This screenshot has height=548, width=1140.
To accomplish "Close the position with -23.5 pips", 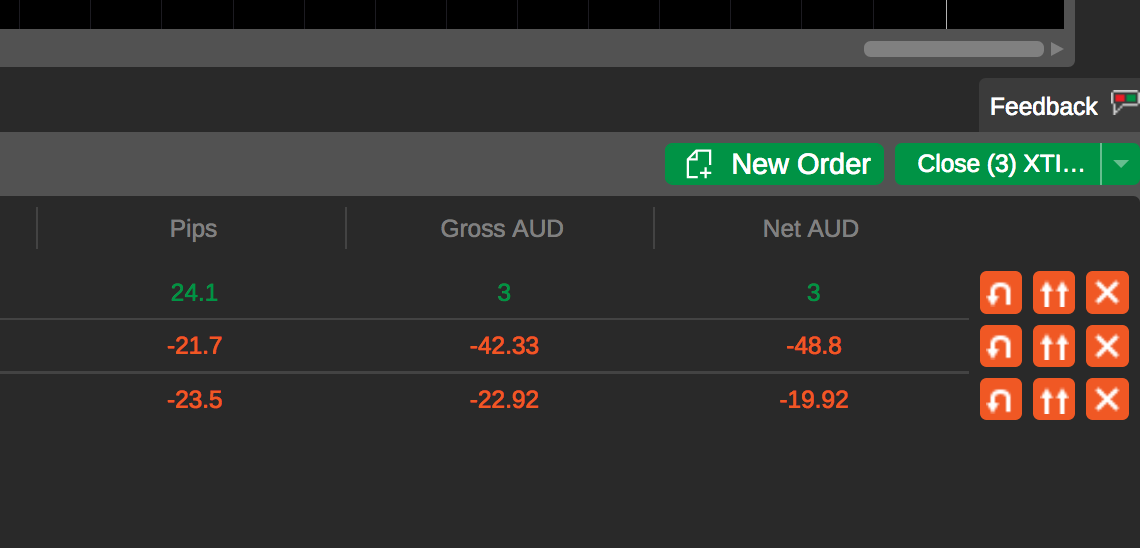I will [1107, 399].
